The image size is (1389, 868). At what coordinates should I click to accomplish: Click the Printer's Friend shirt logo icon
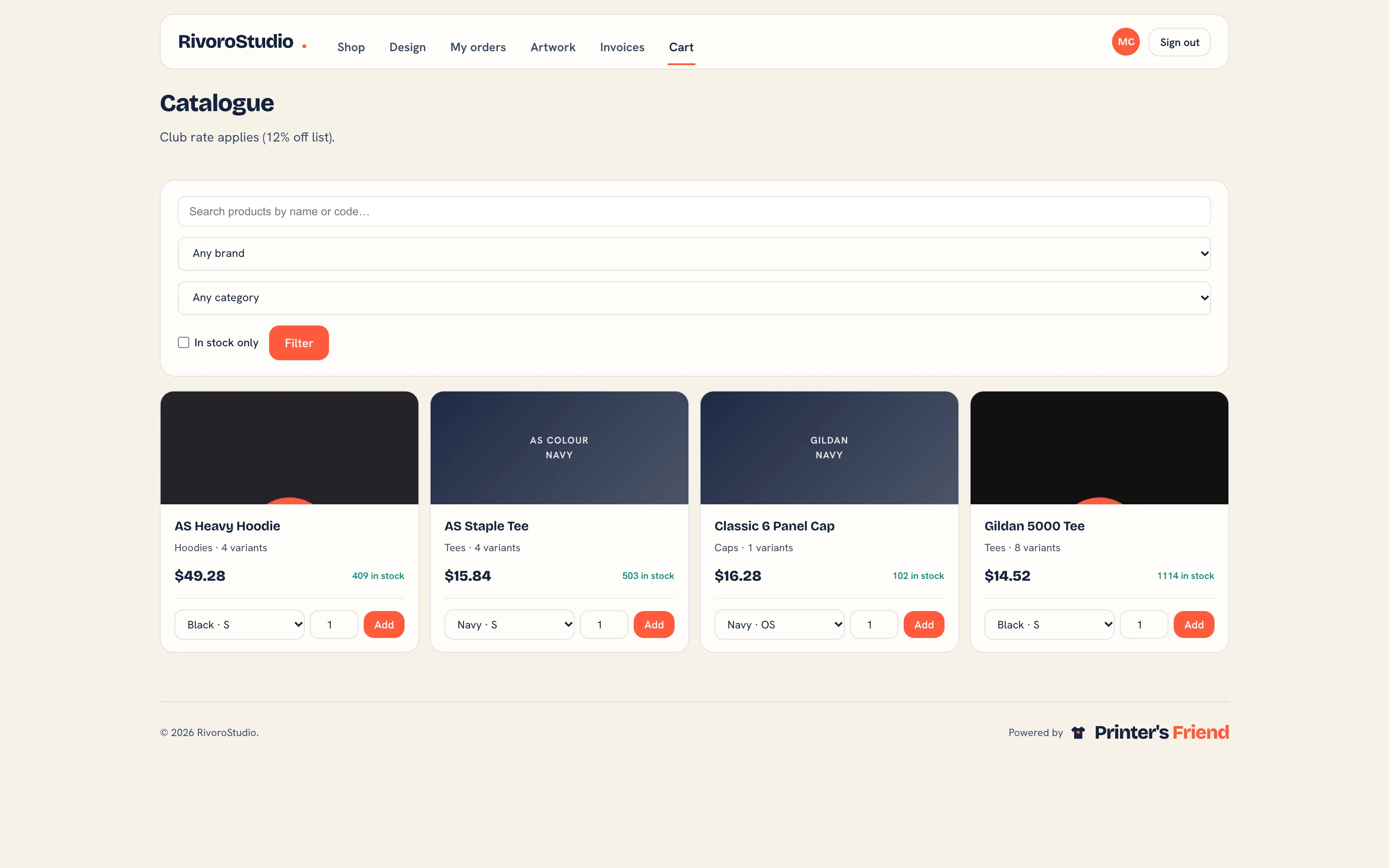pyautogui.click(x=1078, y=732)
